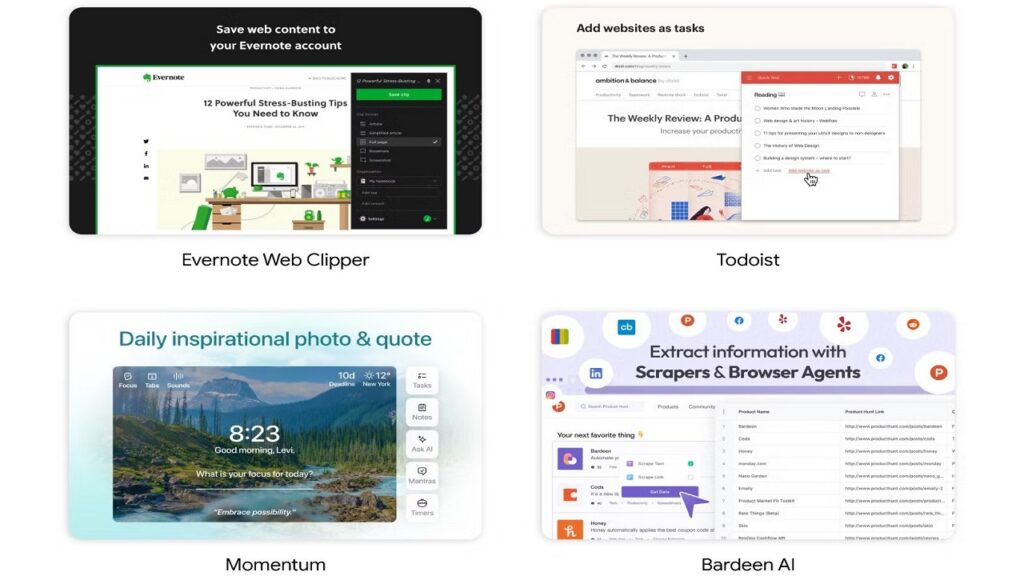
Task: Click the Twitter share icon on Evernote article
Action: tap(146, 141)
